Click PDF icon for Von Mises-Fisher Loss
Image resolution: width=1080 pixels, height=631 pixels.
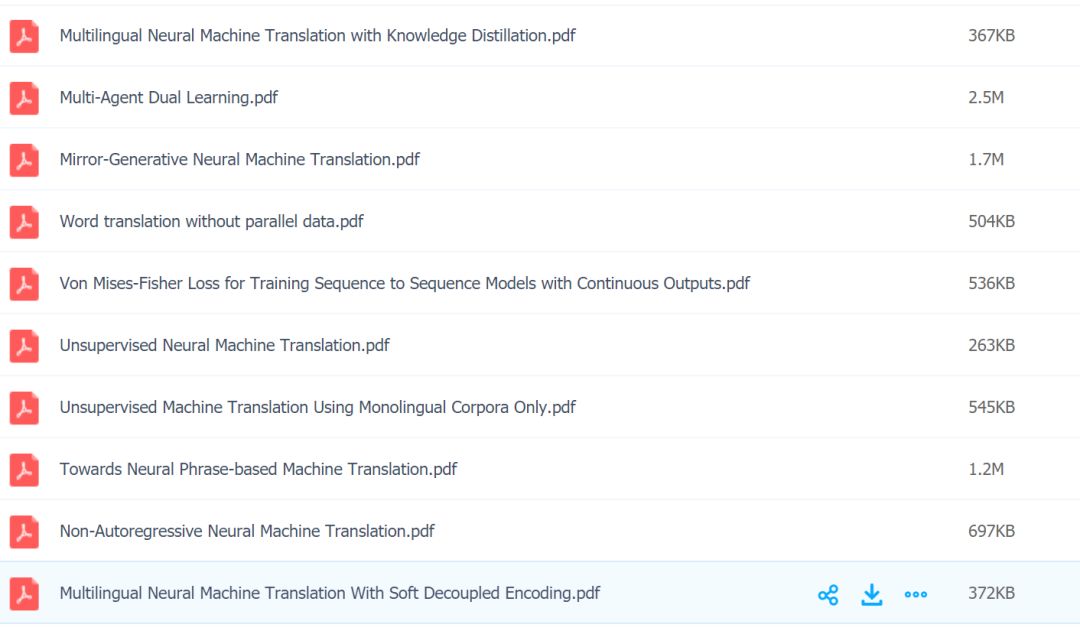click(x=24, y=284)
